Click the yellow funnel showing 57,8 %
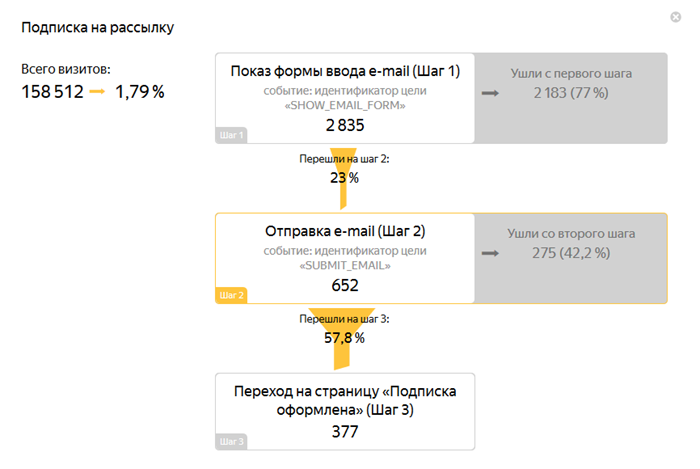The image size is (700, 469). [342, 339]
